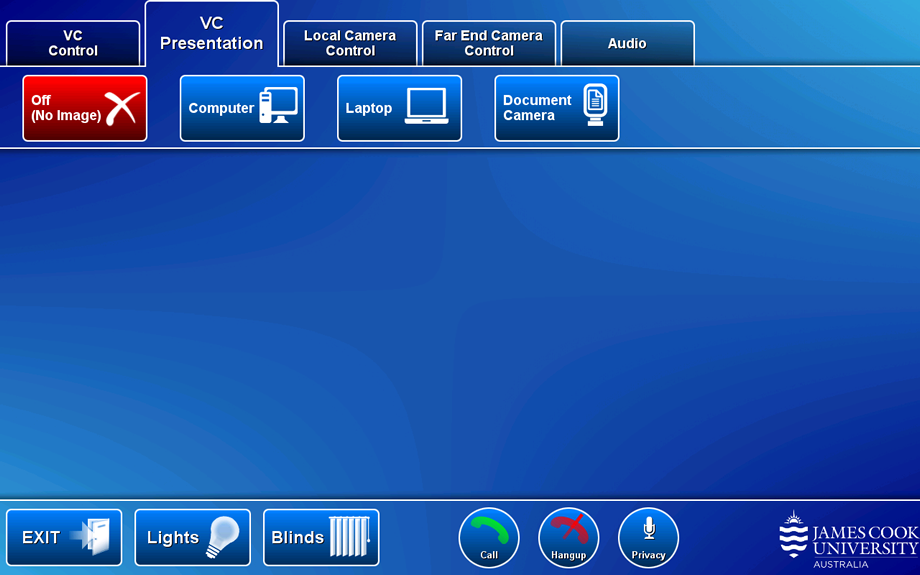Start a call with the green Call icon
This screenshot has height=575, width=920.
[x=489, y=538]
